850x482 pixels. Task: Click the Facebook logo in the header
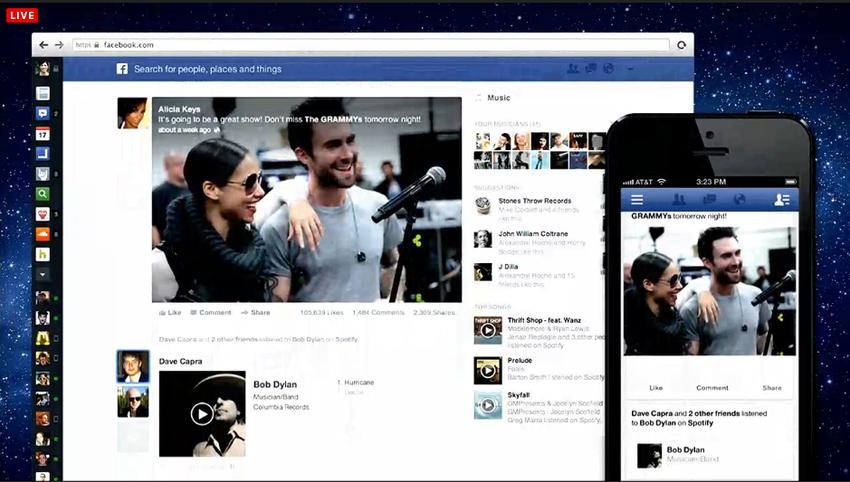122,69
